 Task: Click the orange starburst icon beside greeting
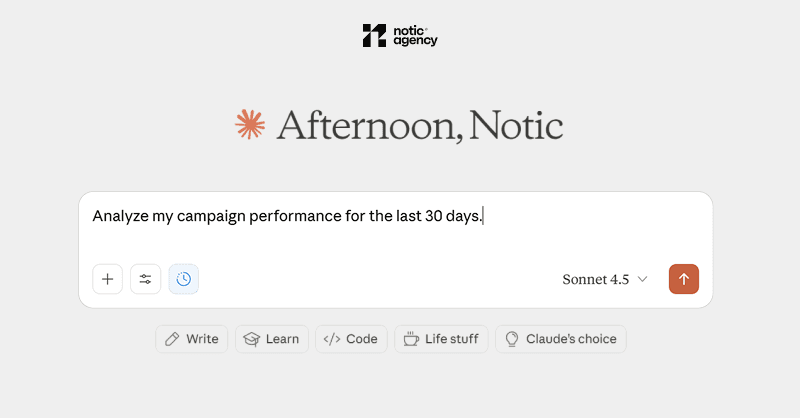(249, 124)
